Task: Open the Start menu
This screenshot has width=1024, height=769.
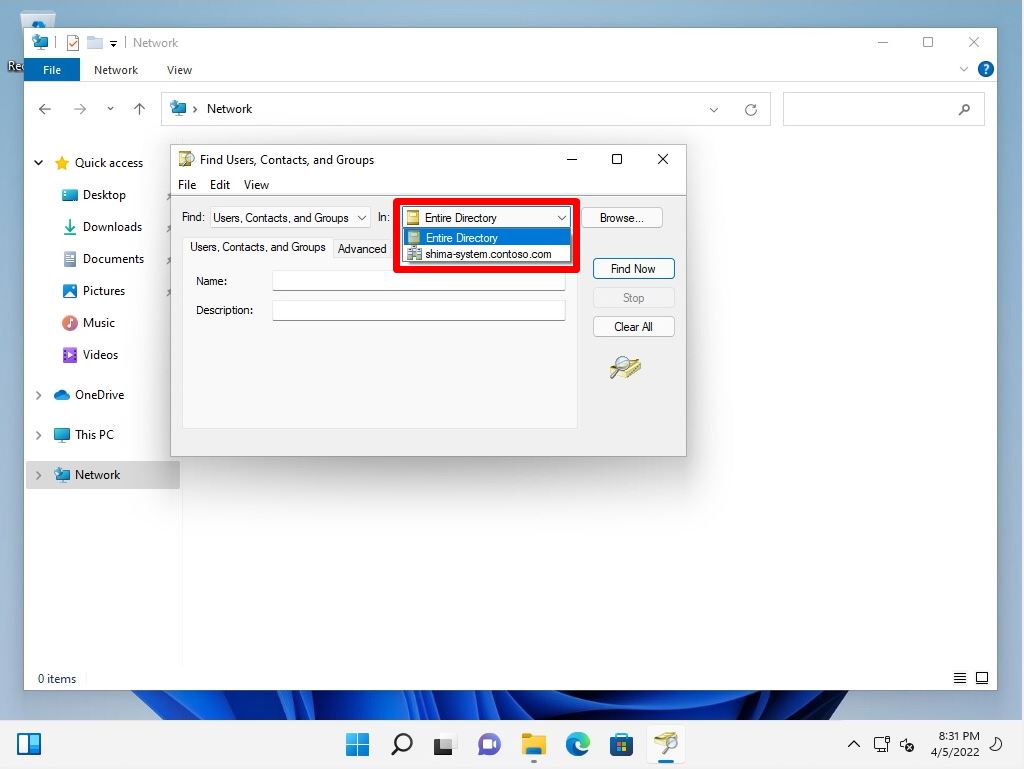Action: [x=357, y=744]
